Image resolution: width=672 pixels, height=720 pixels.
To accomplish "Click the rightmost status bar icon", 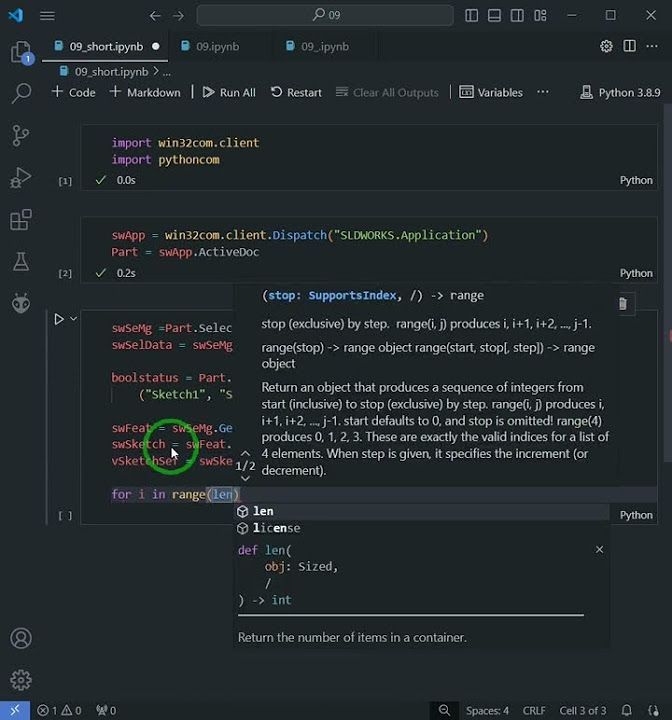I will (x=653, y=710).
